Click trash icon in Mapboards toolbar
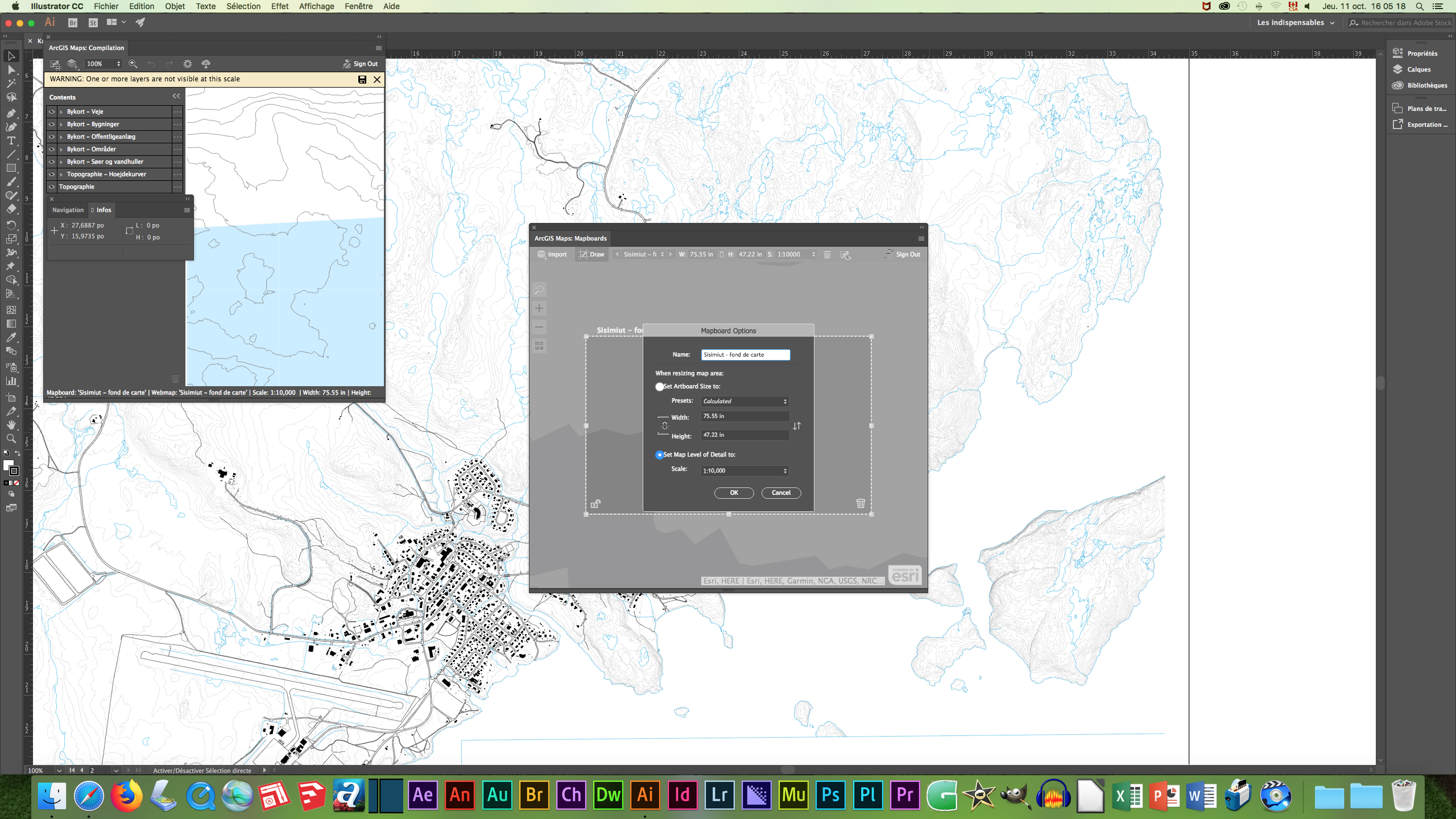 (827, 254)
